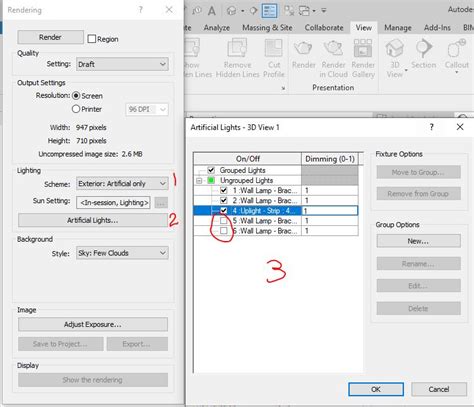Enable the Region checkbox
The width and height of the screenshot is (474, 407).
92,39
